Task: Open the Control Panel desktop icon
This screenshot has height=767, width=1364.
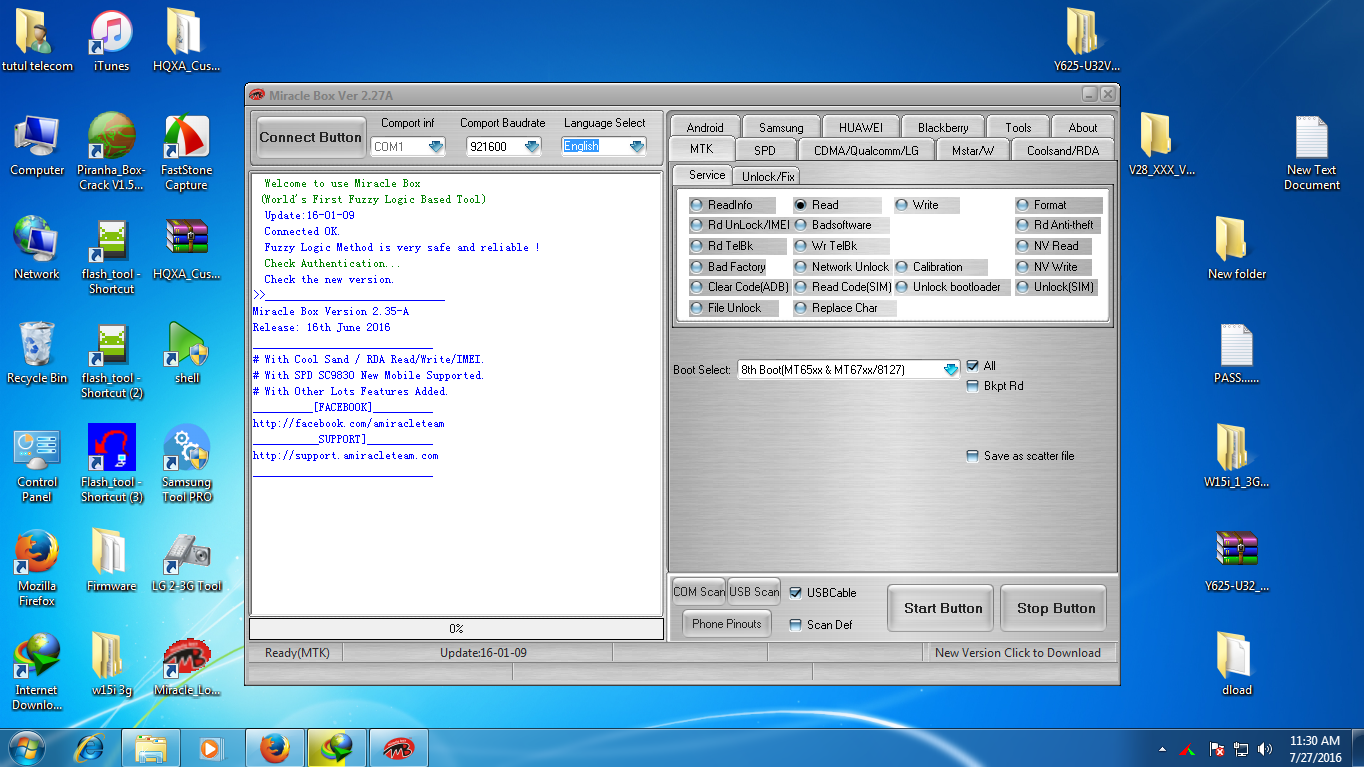Action: [37, 465]
